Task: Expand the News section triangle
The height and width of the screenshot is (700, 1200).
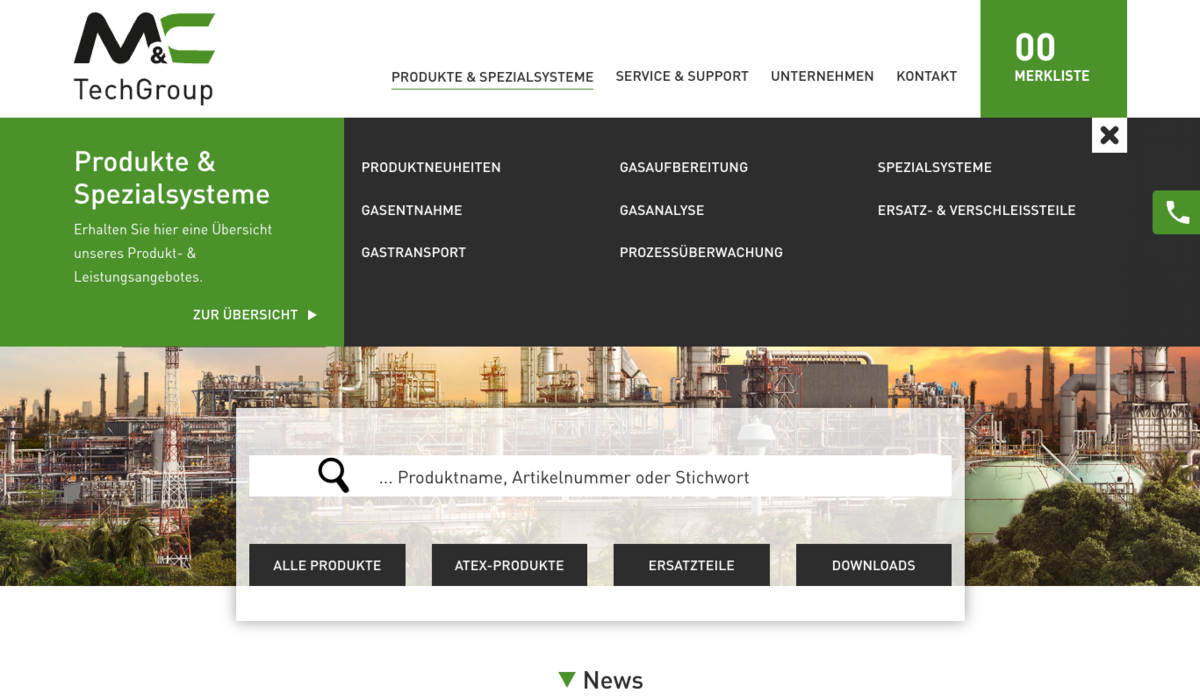Action: click(567, 680)
